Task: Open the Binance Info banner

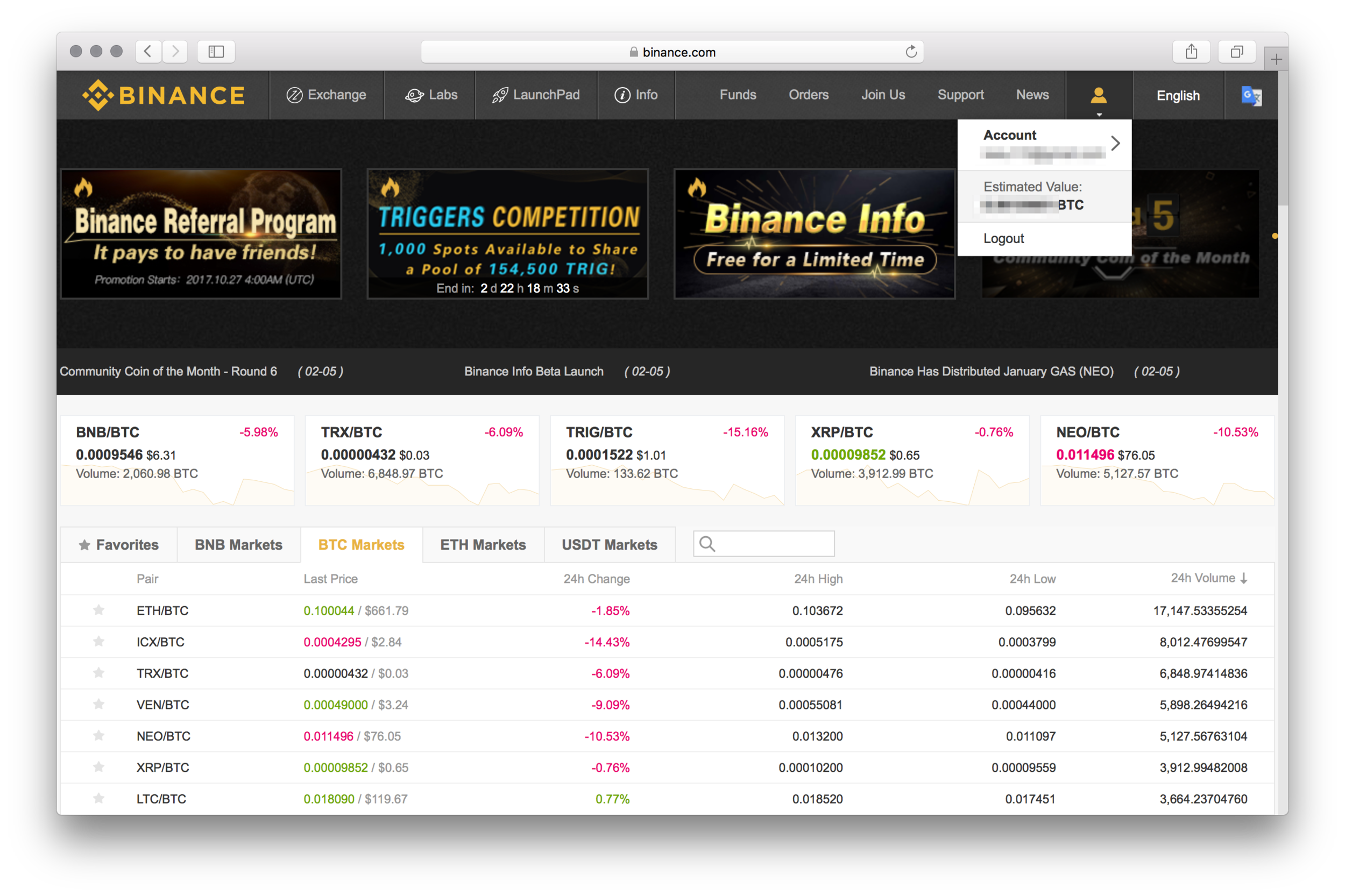Action: click(814, 234)
